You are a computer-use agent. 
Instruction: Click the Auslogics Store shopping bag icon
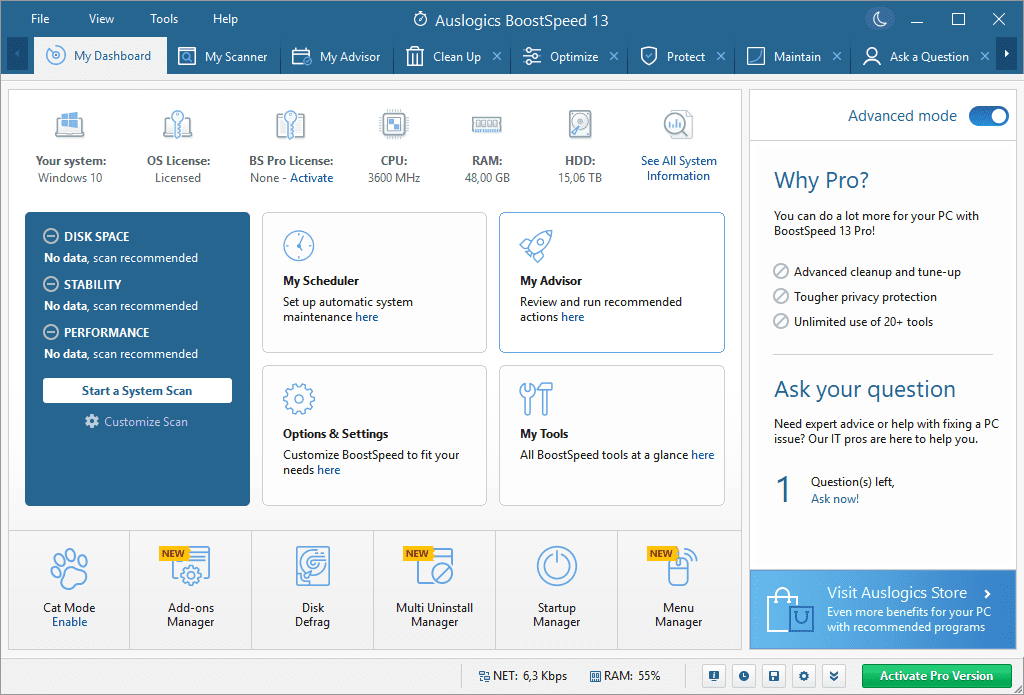(790, 609)
